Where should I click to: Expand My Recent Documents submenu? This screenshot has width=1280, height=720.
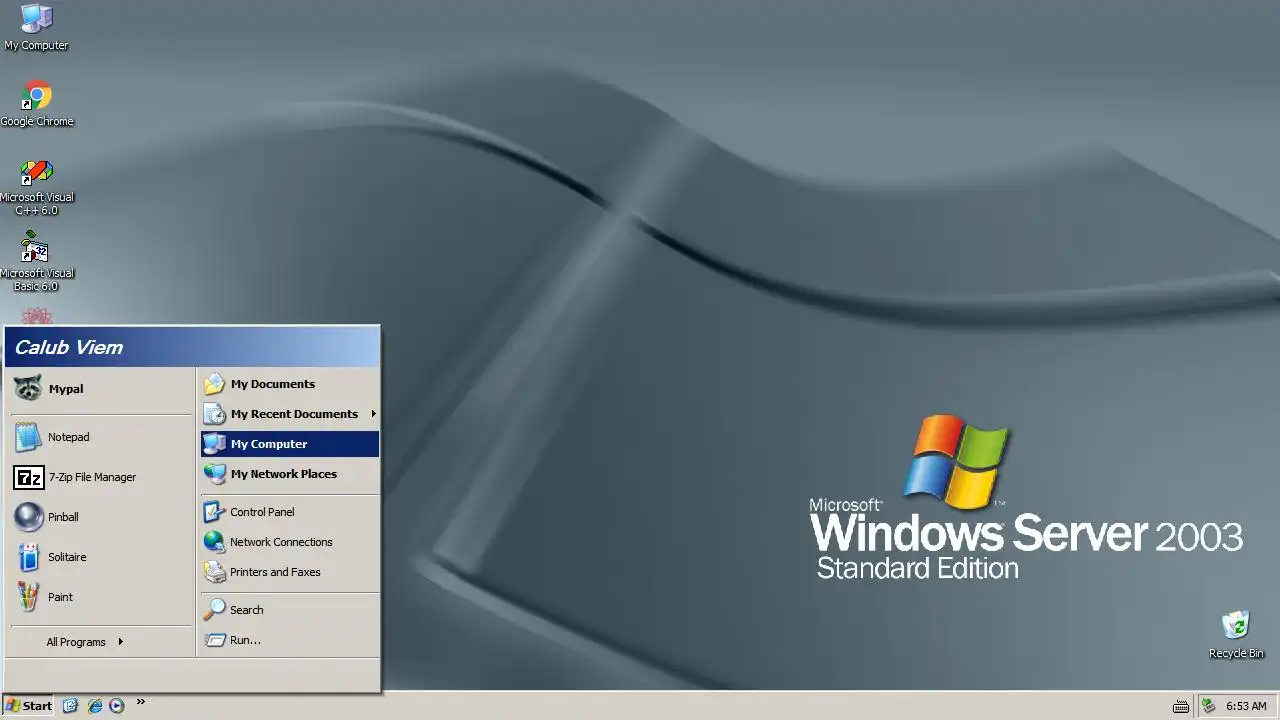(290, 414)
